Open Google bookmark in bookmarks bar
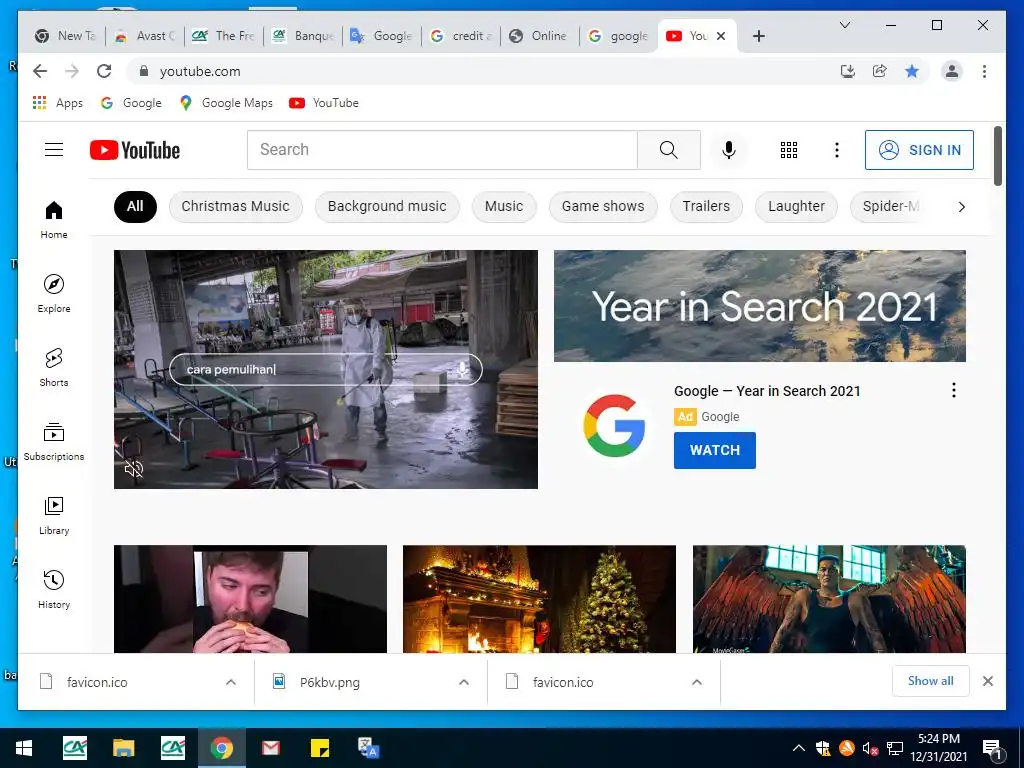The width and height of the screenshot is (1024, 768). pos(131,103)
